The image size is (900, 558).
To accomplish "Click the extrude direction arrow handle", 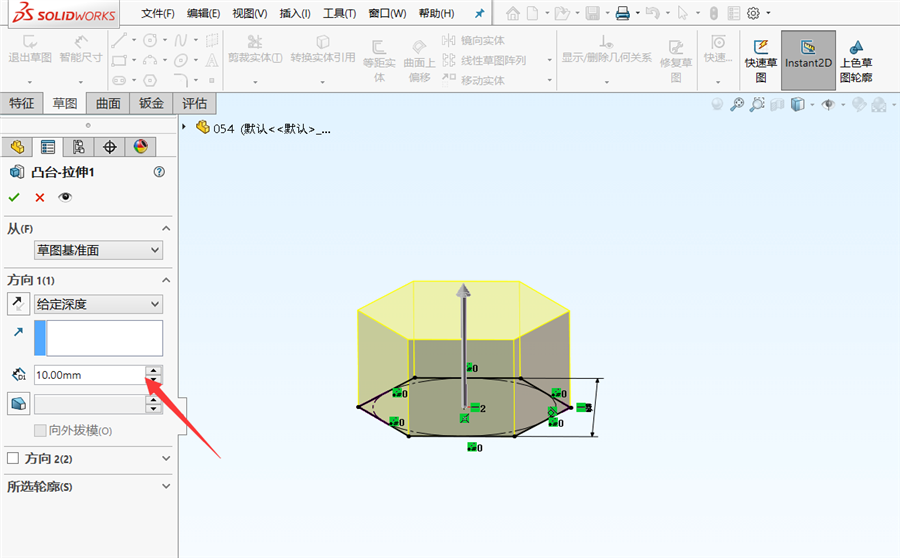I will pyautogui.click(x=463, y=293).
